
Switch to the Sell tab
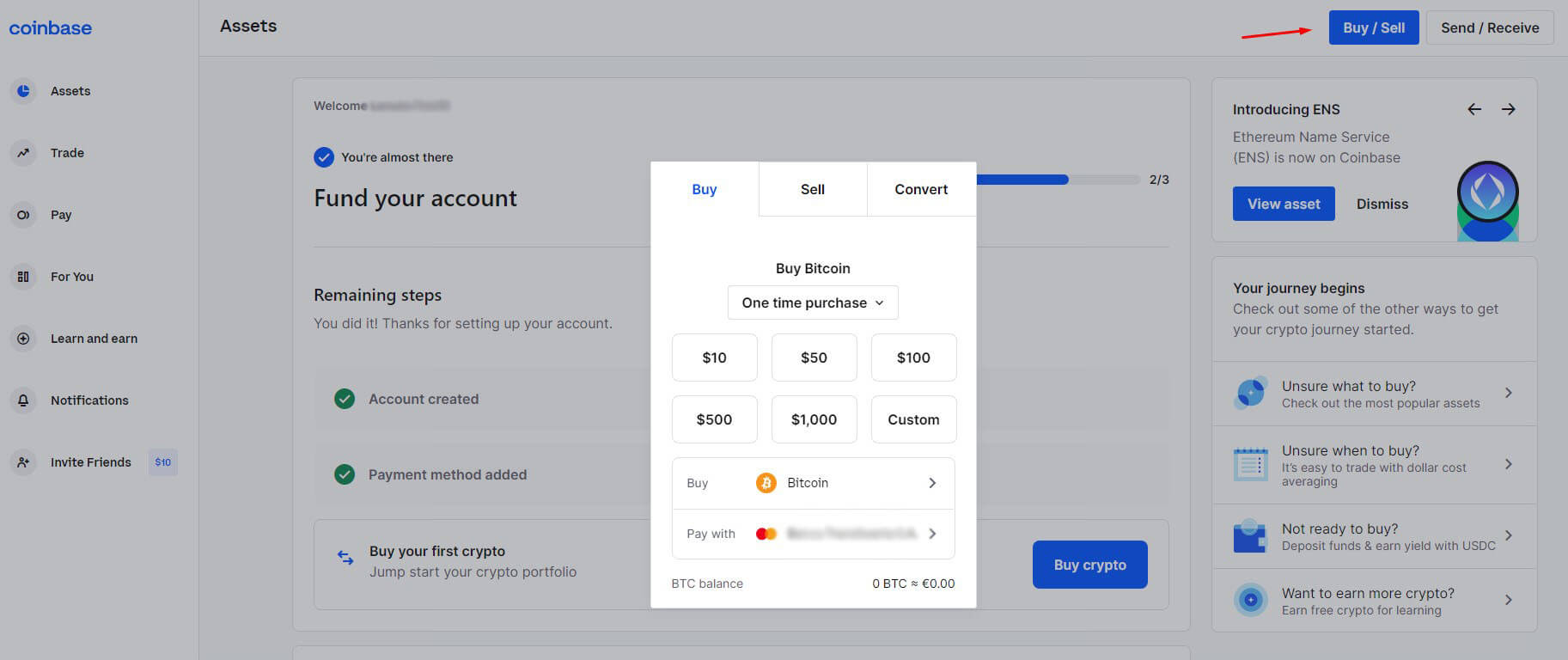click(812, 189)
